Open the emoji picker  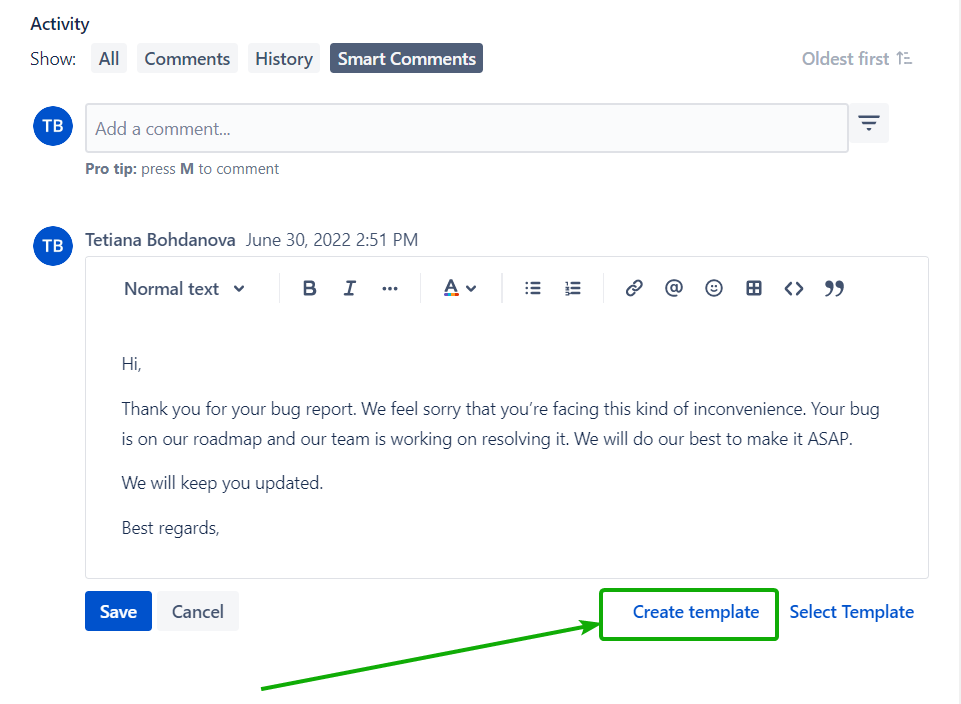coord(714,288)
